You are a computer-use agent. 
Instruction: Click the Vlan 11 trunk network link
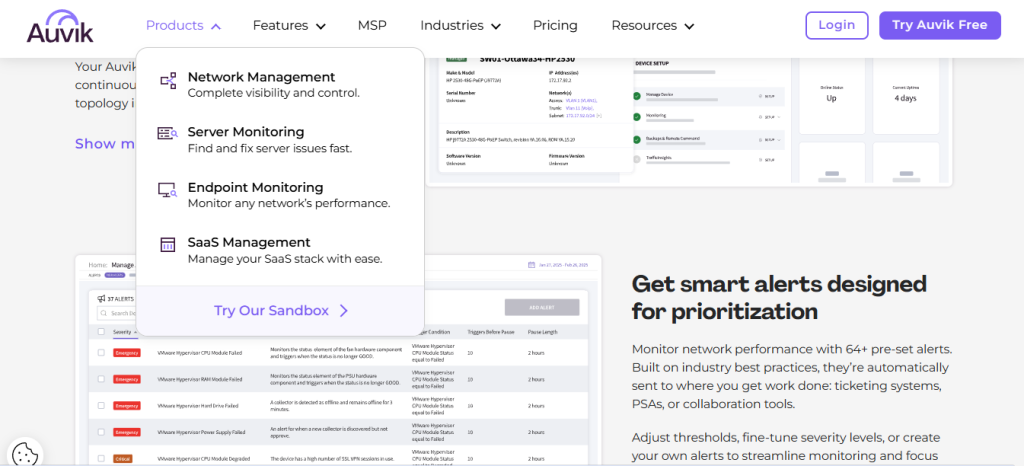pyautogui.click(x=580, y=108)
